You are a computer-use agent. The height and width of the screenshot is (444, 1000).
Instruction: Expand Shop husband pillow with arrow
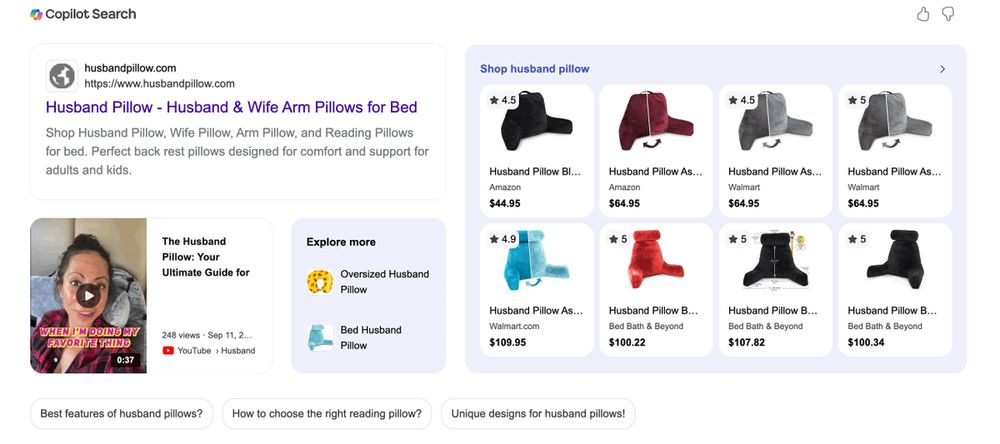click(x=942, y=69)
